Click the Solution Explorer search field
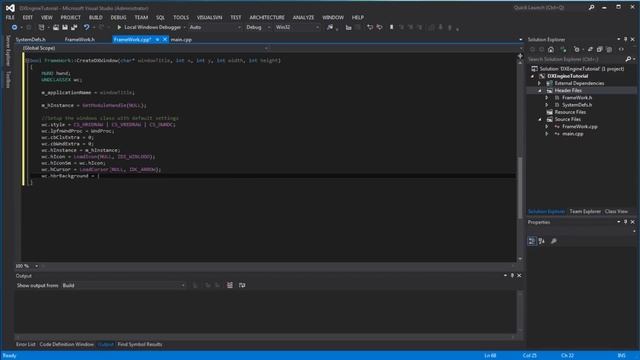640x360 pixels. 576,59
